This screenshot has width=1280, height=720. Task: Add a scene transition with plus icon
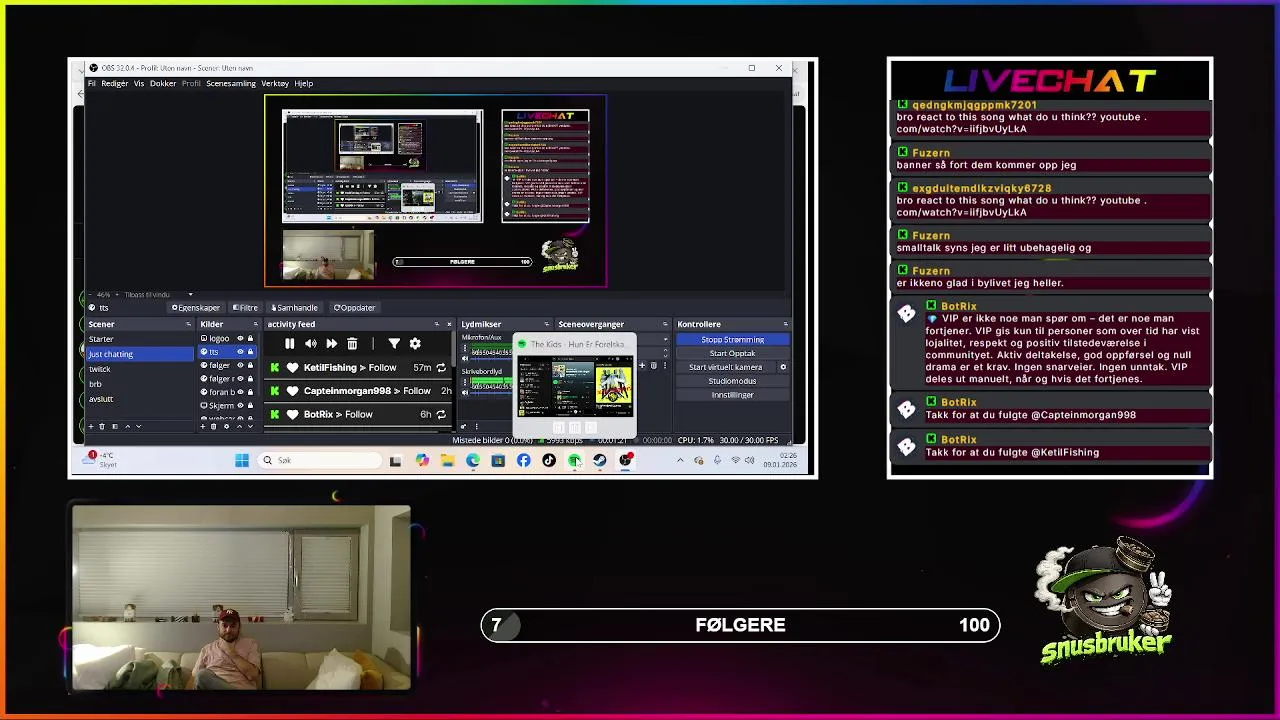642,365
